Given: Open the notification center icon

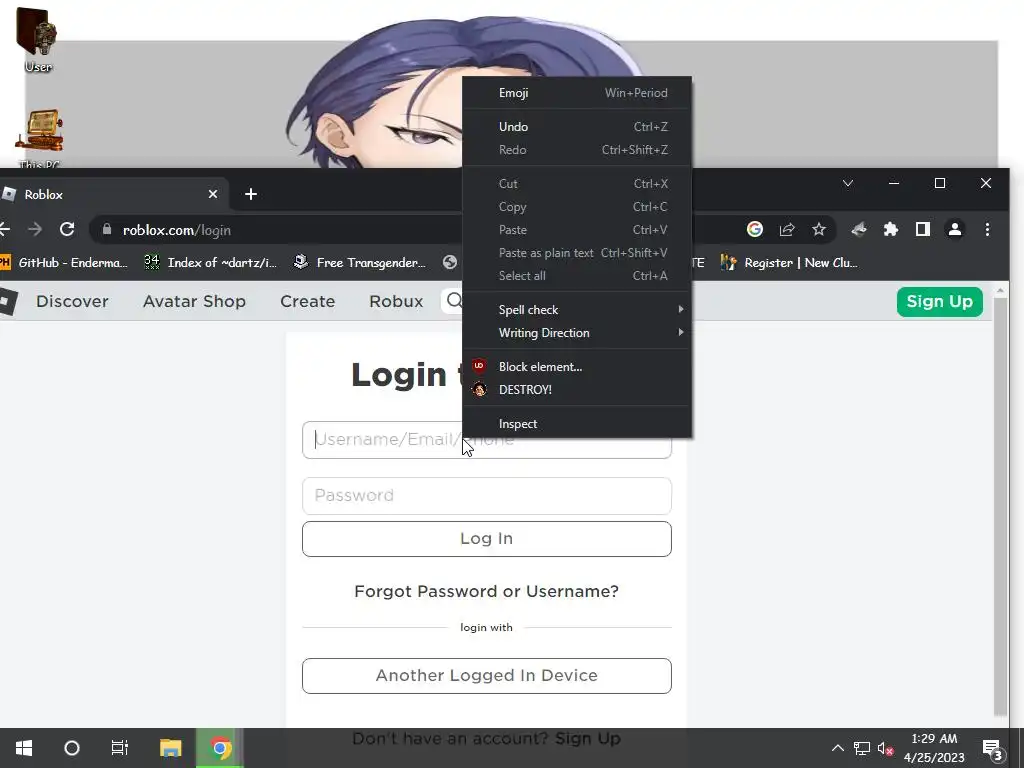Looking at the screenshot, I should [992, 749].
